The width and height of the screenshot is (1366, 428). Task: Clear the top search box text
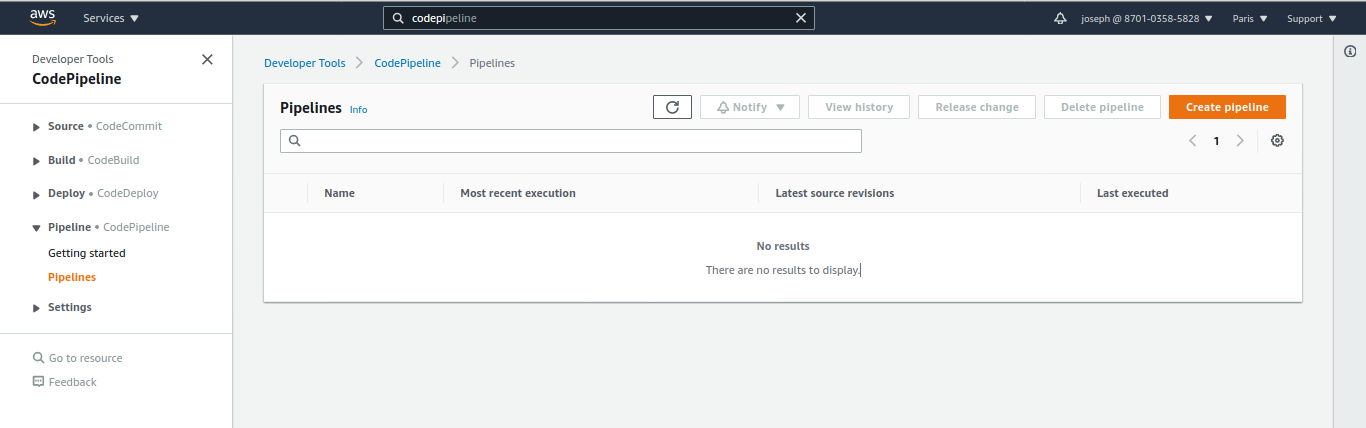point(800,18)
